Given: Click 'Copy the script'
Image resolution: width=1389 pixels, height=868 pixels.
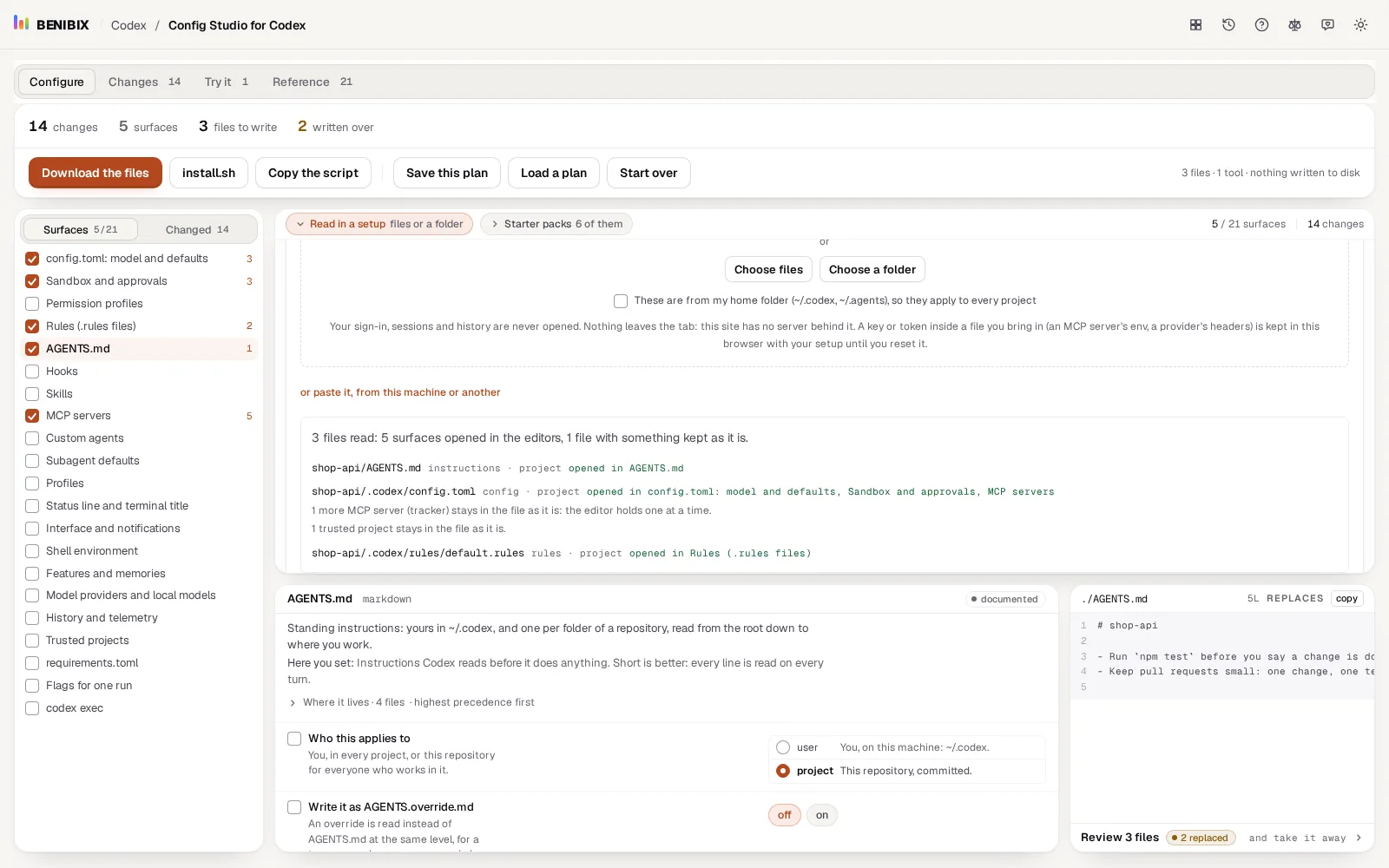Looking at the screenshot, I should coord(313,173).
